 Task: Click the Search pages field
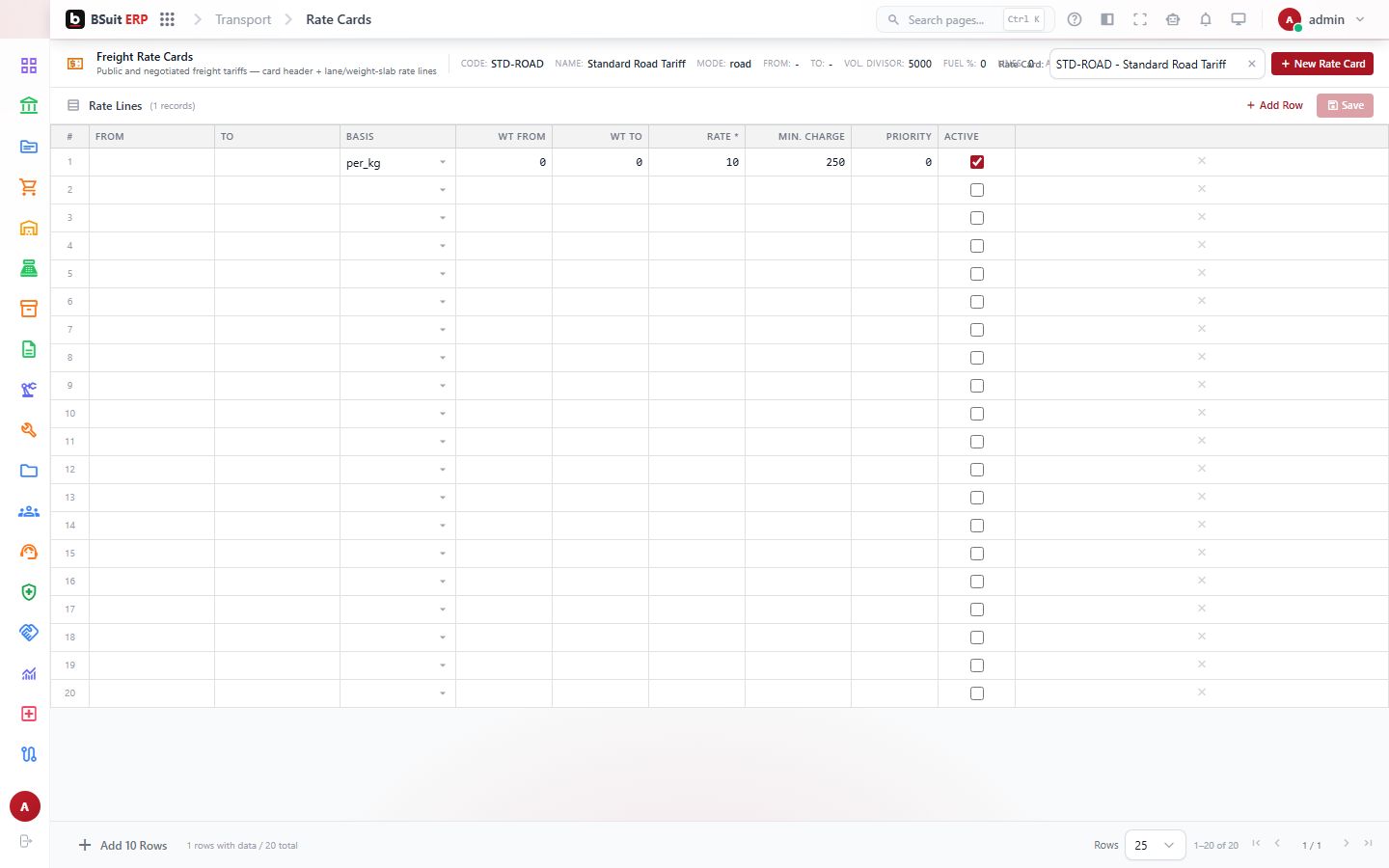[965, 19]
